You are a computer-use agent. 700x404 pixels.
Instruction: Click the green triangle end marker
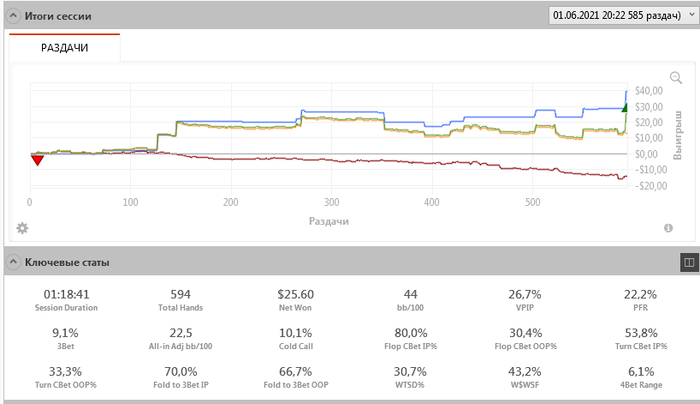coord(625,107)
